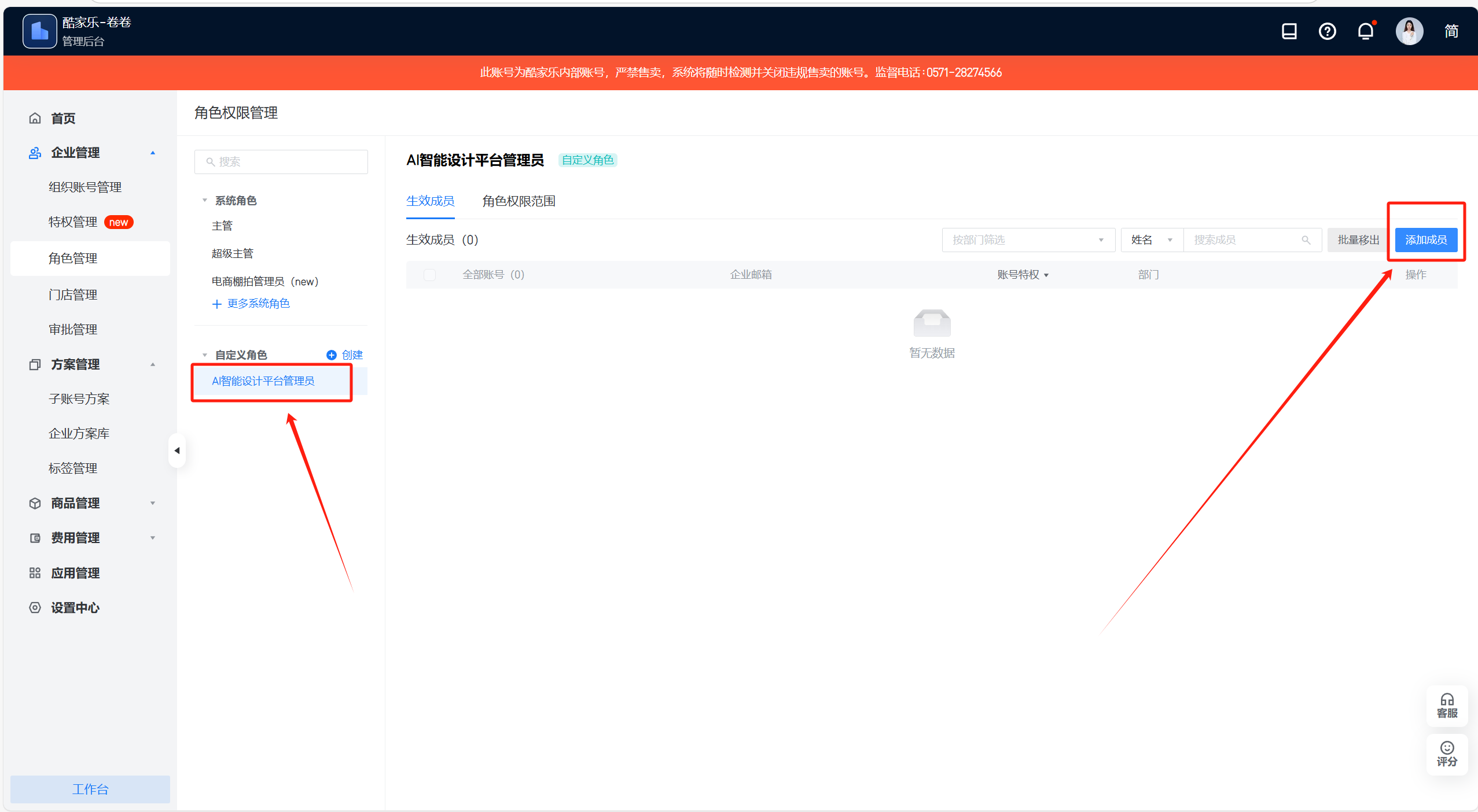1478x812 pixels.
Task: Collapse sidebar with the left arrow handle
Action: click(x=177, y=451)
